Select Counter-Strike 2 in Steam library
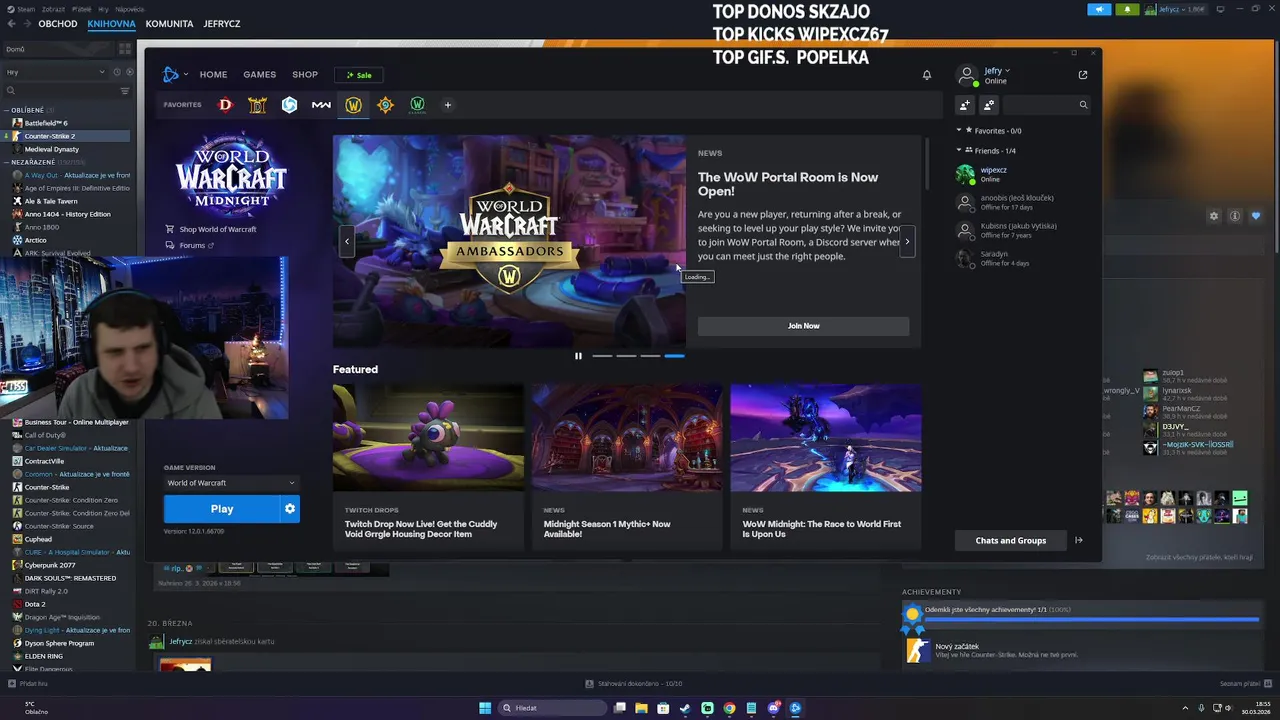The image size is (1280, 720). point(66,136)
